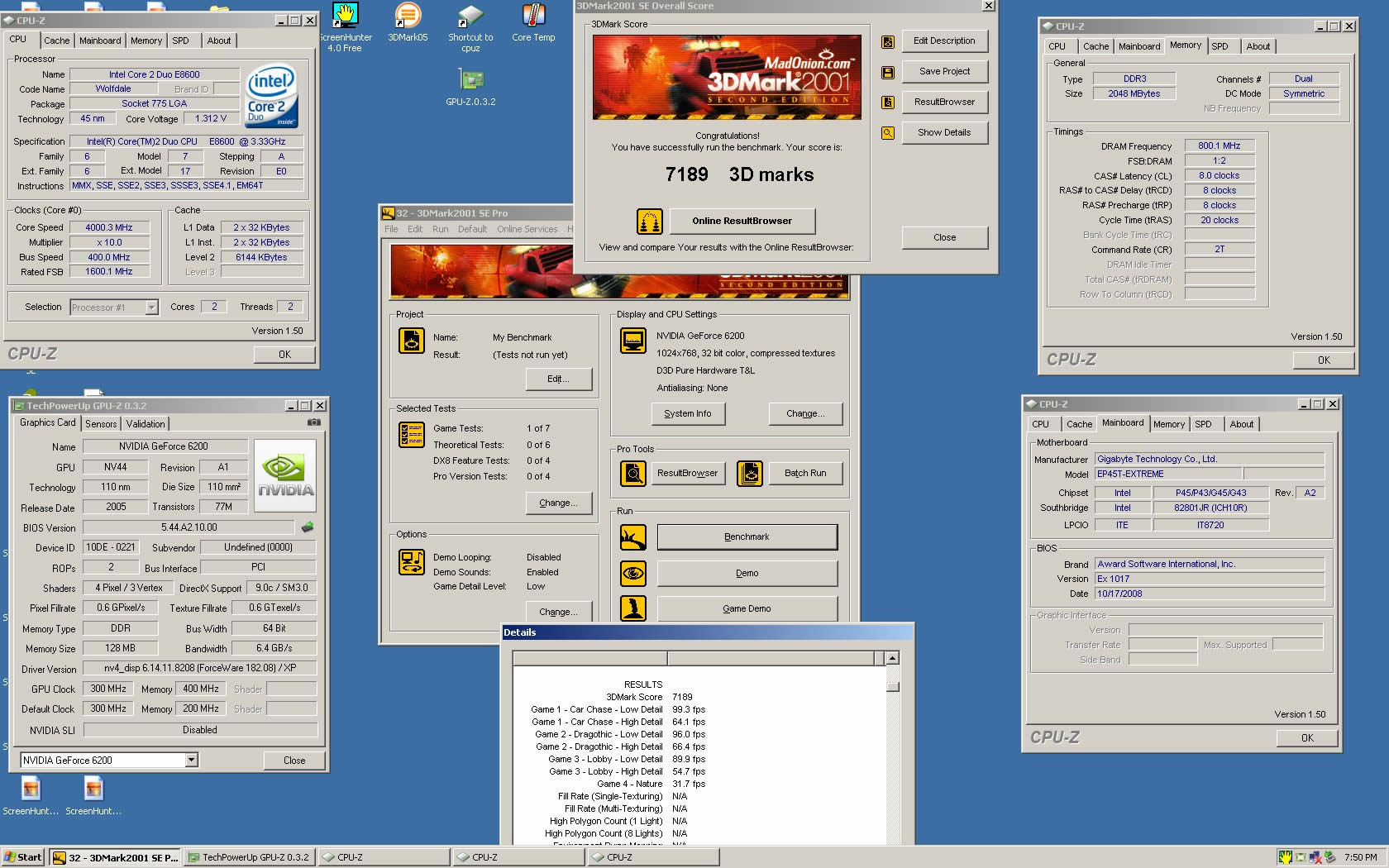Click the NVIDIA logo in GPU-Z
The height and width of the screenshot is (868, 1389).
[285, 476]
